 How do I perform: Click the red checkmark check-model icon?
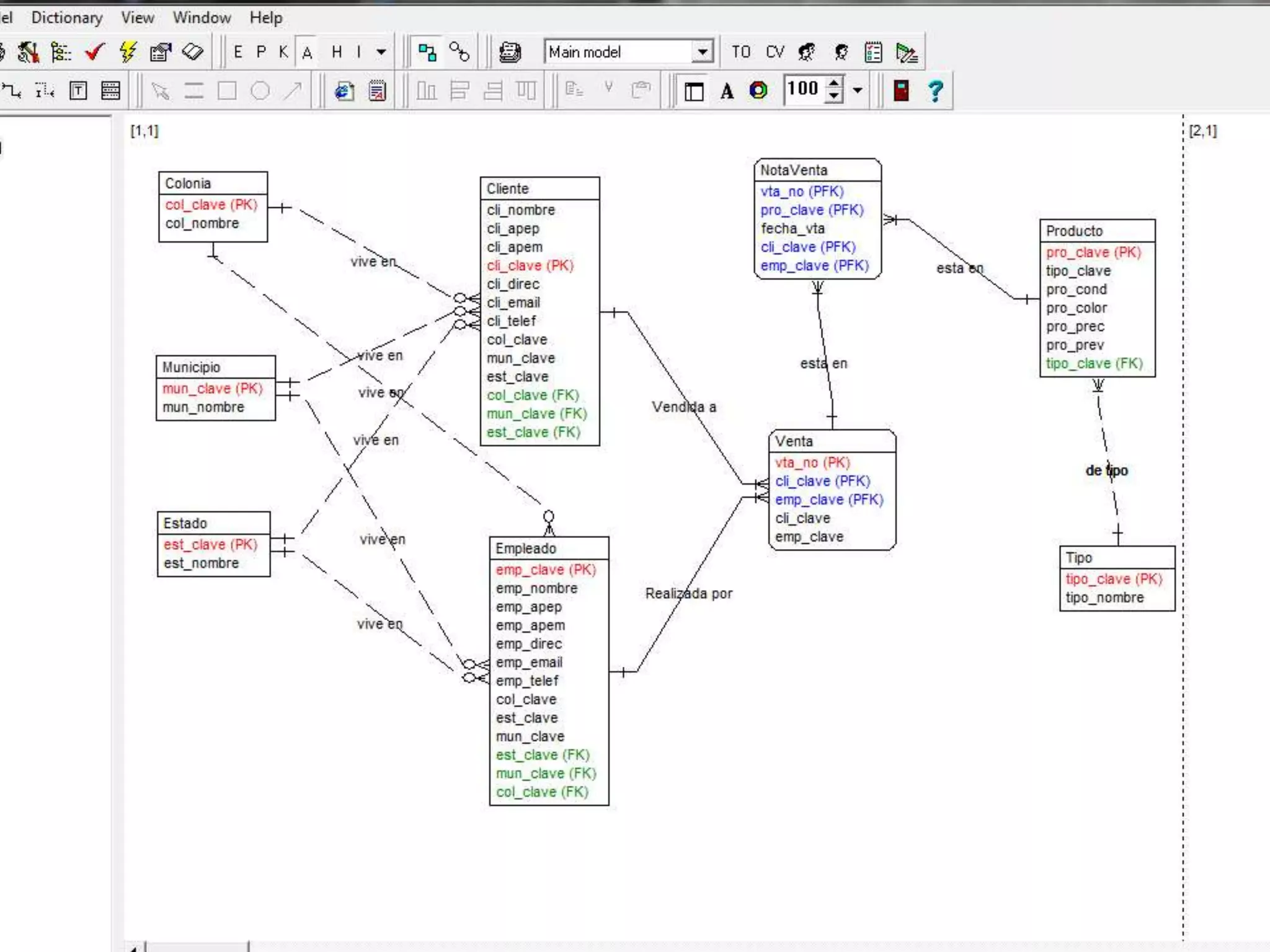pyautogui.click(x=94, y=52)
